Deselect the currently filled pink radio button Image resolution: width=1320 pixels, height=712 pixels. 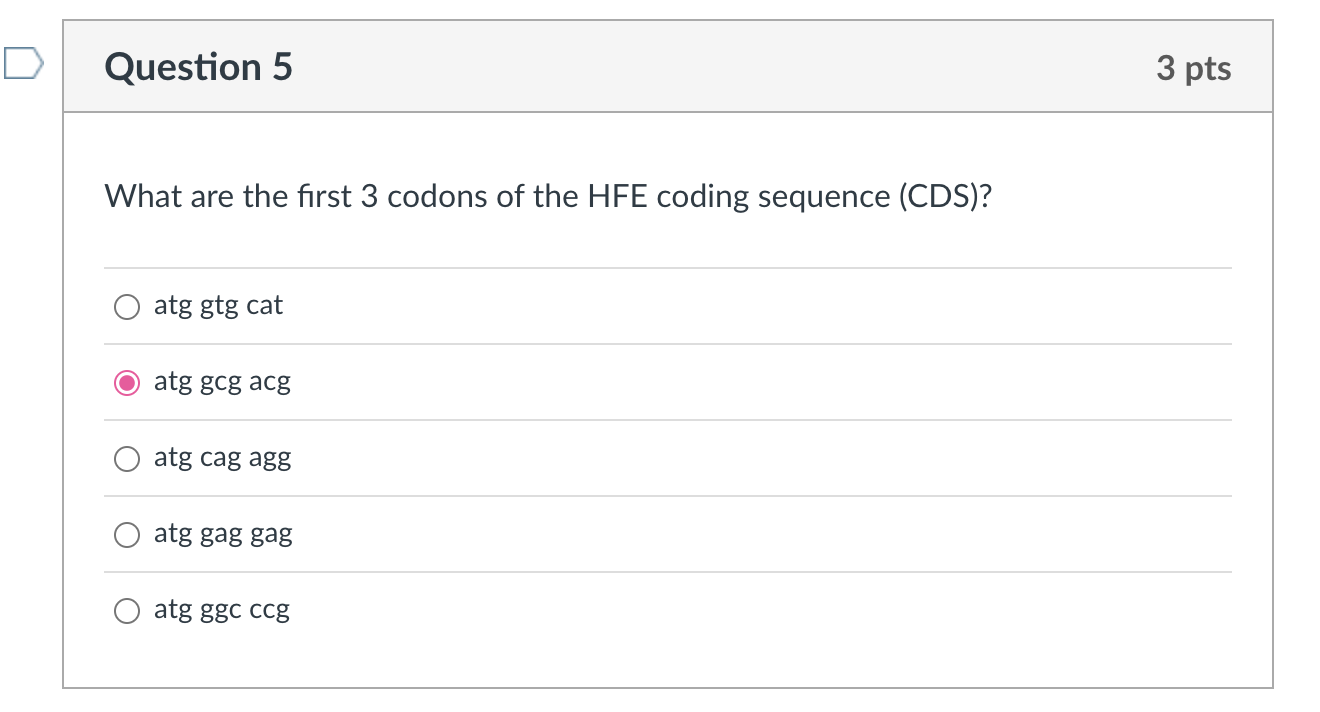(x=126, y=382)
